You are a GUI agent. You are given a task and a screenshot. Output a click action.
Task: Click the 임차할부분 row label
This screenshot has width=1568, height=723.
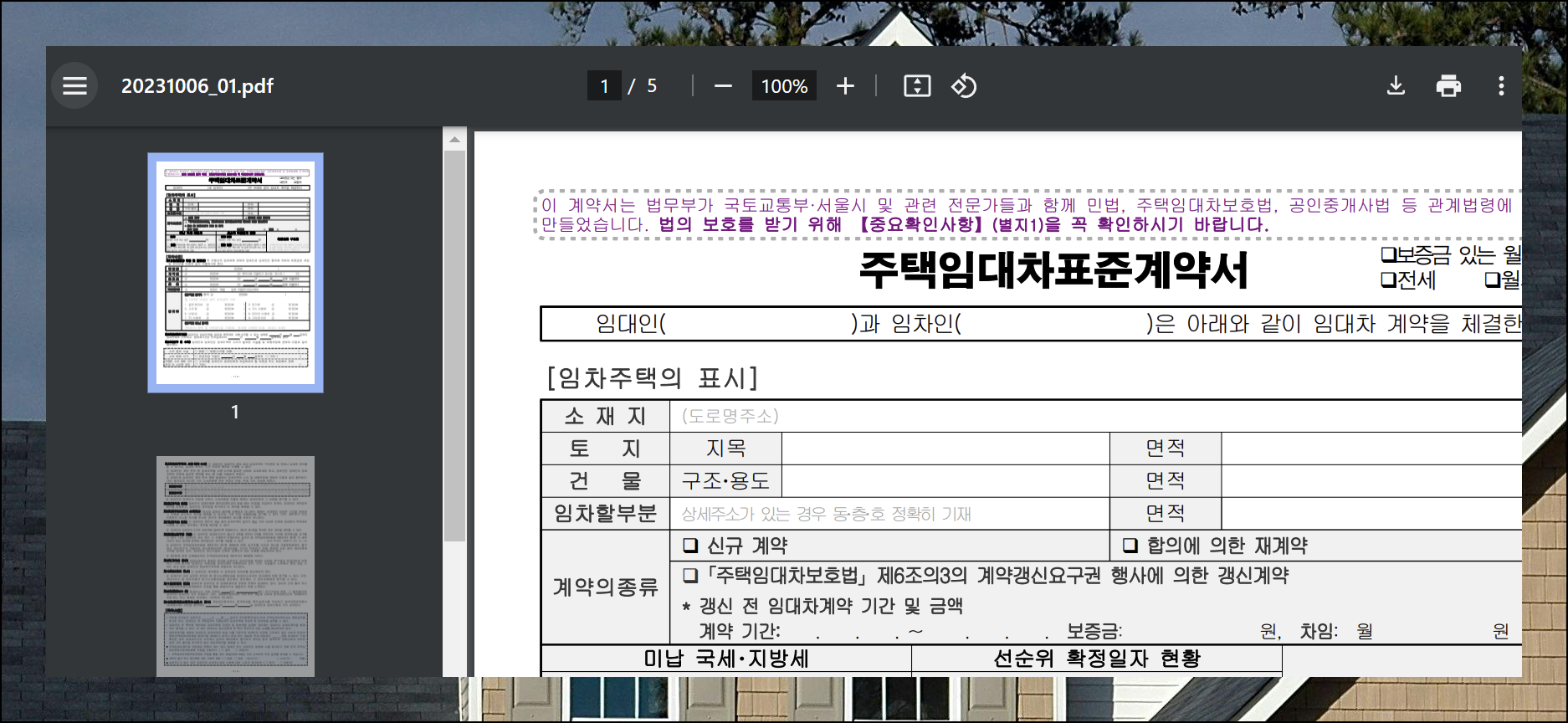pyautogui.click(x=605, y=514)
